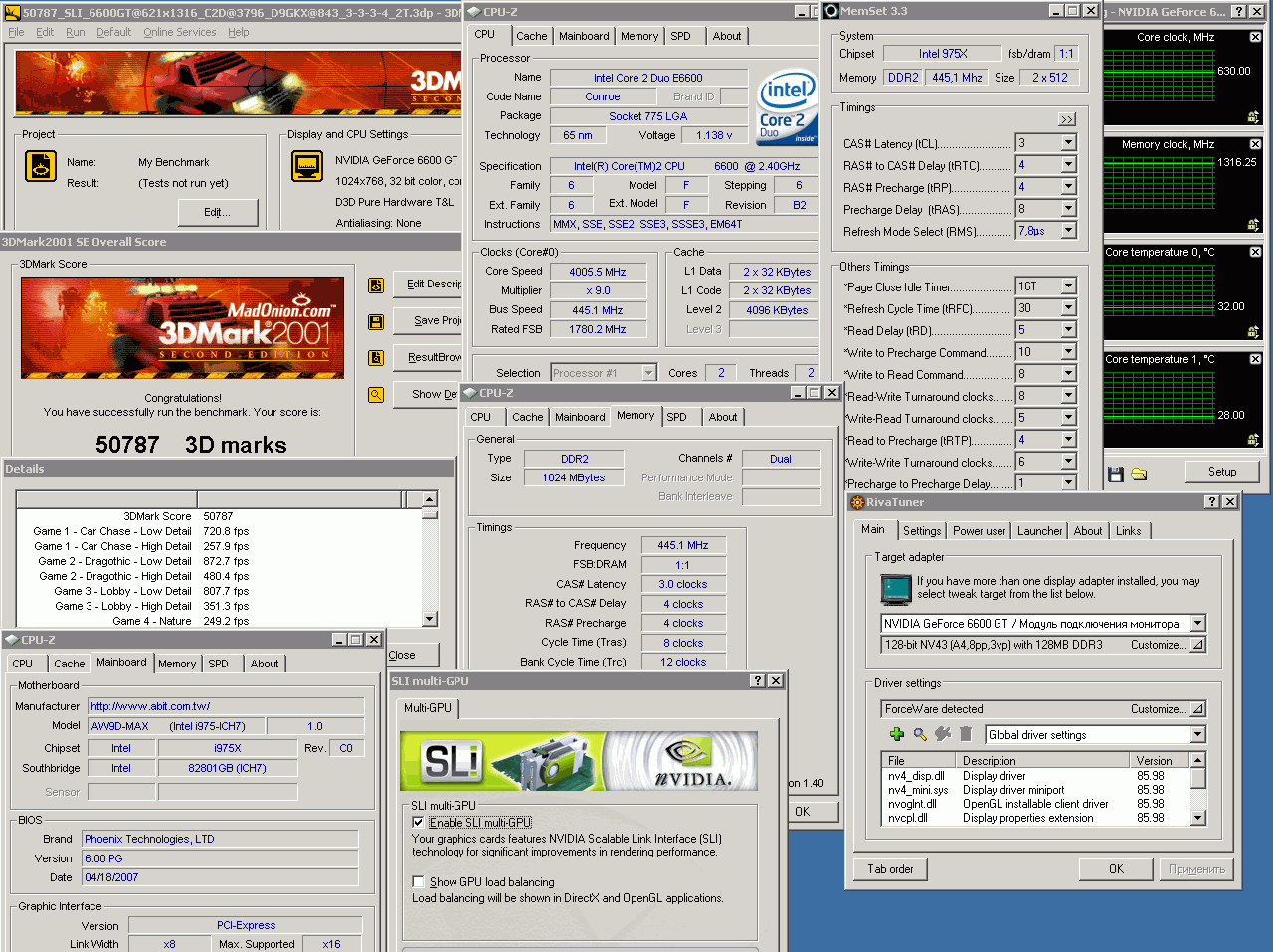Viewport: 1273px width, 952px height.
Task: Click the Edit... button in 3DMark Project
Action: [218, 212]
